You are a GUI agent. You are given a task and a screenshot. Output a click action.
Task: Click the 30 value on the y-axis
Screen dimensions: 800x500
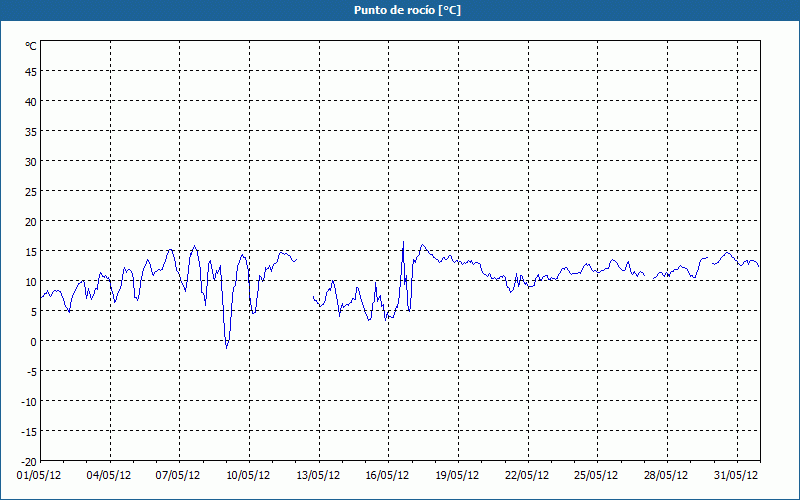31,162
